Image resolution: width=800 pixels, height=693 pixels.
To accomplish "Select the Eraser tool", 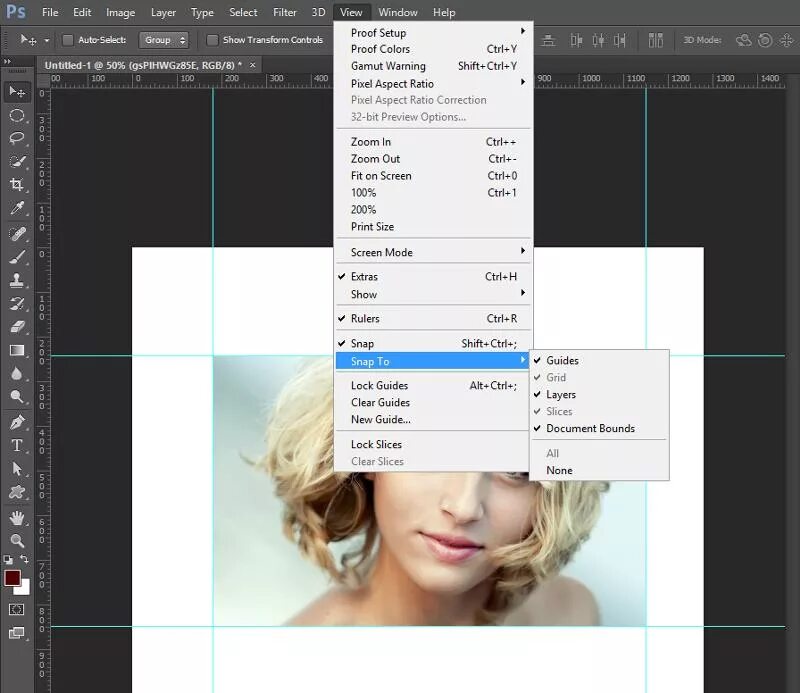I will point(17,327).
